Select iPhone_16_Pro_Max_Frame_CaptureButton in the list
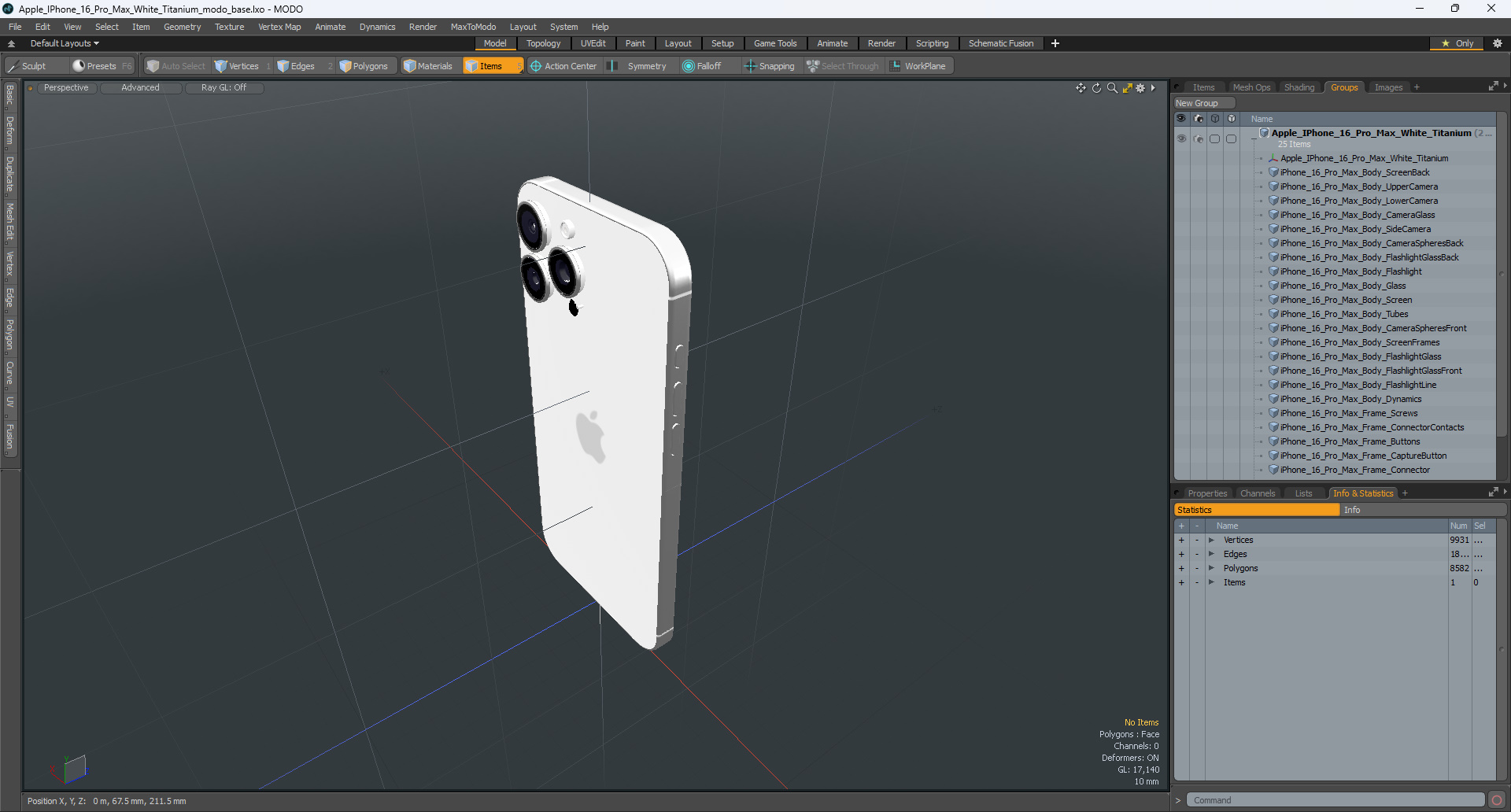The image size is (1511, 812). coord(1363,456)
